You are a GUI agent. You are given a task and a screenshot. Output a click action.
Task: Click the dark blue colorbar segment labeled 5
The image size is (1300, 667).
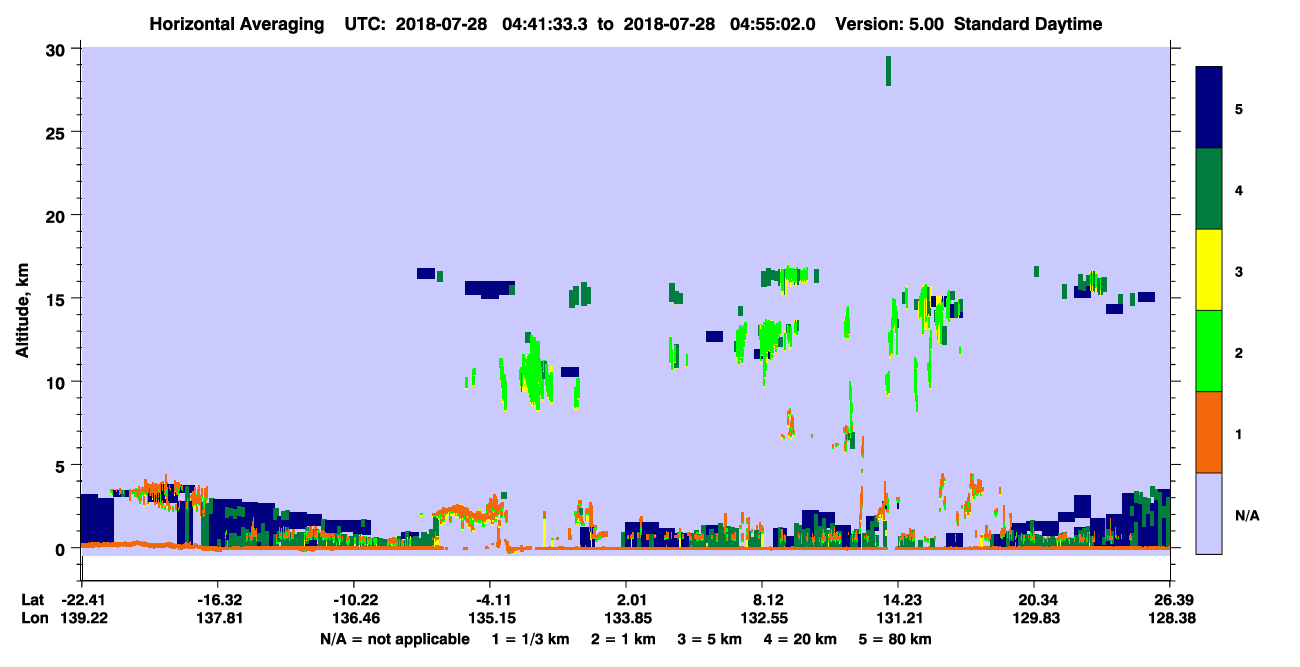(1209, 108)
